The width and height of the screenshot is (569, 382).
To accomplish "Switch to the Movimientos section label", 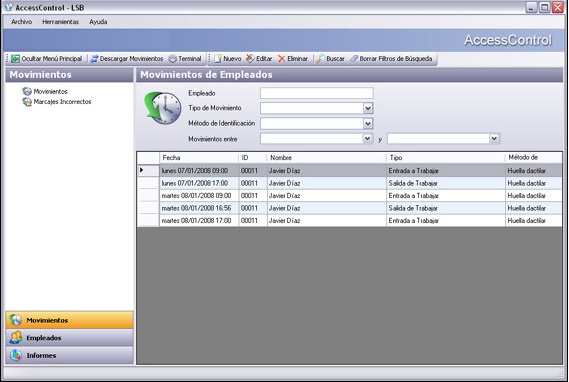I will pos(47,320).
